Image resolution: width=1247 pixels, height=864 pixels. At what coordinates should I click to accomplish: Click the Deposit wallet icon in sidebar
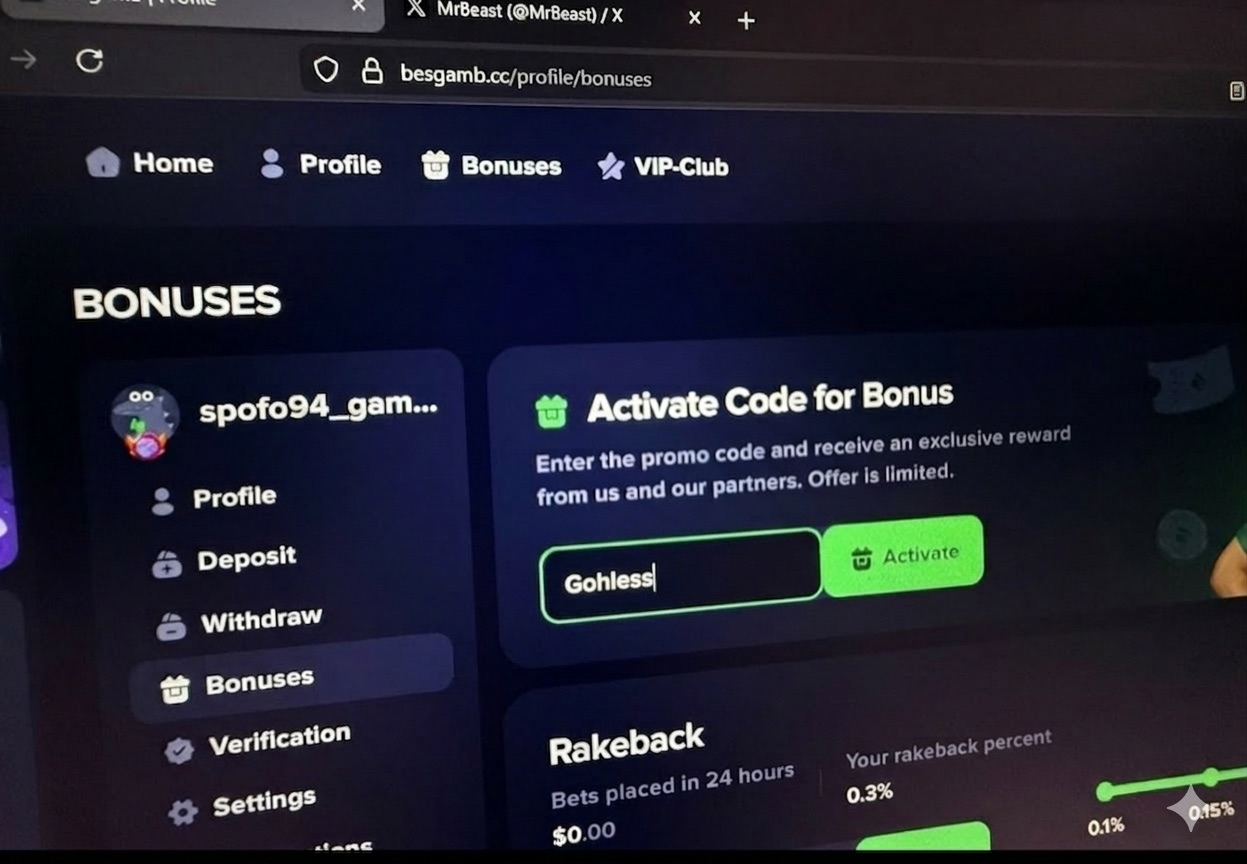tap(167, 564)
